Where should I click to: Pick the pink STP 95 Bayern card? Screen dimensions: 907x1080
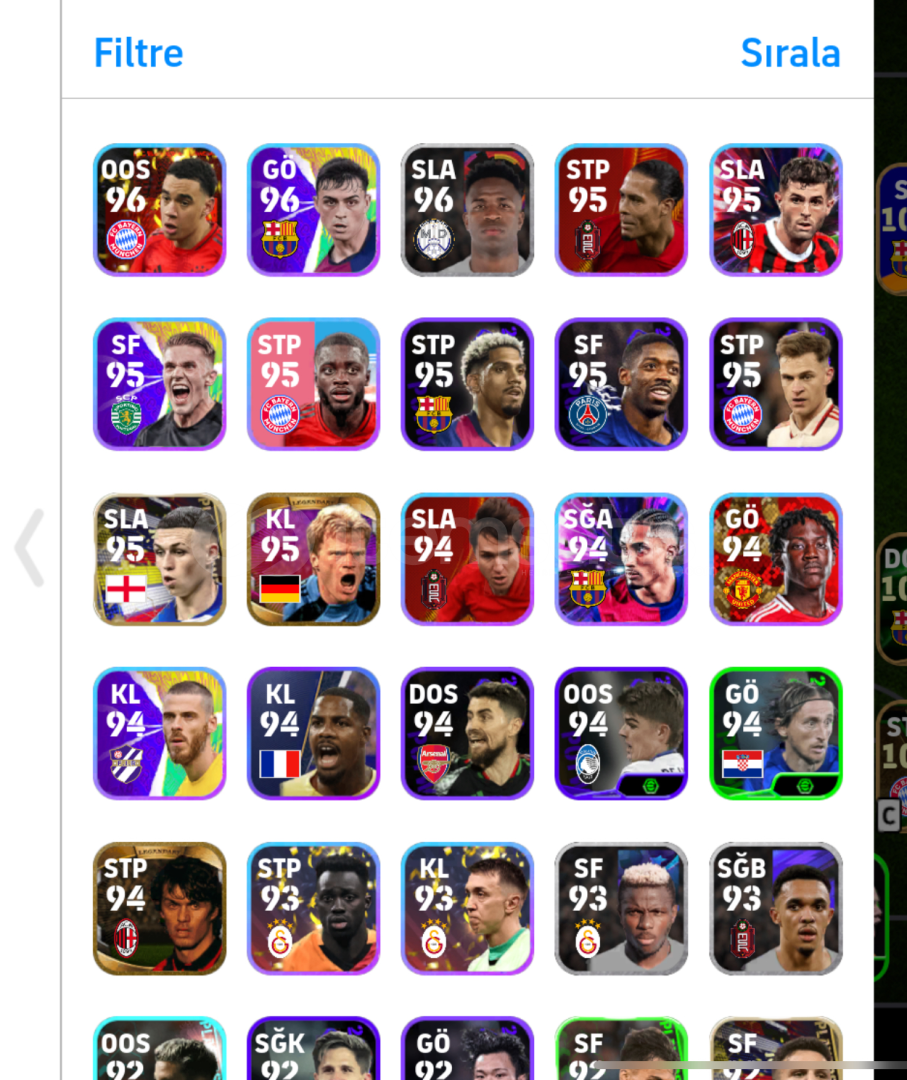coord(313,384)
